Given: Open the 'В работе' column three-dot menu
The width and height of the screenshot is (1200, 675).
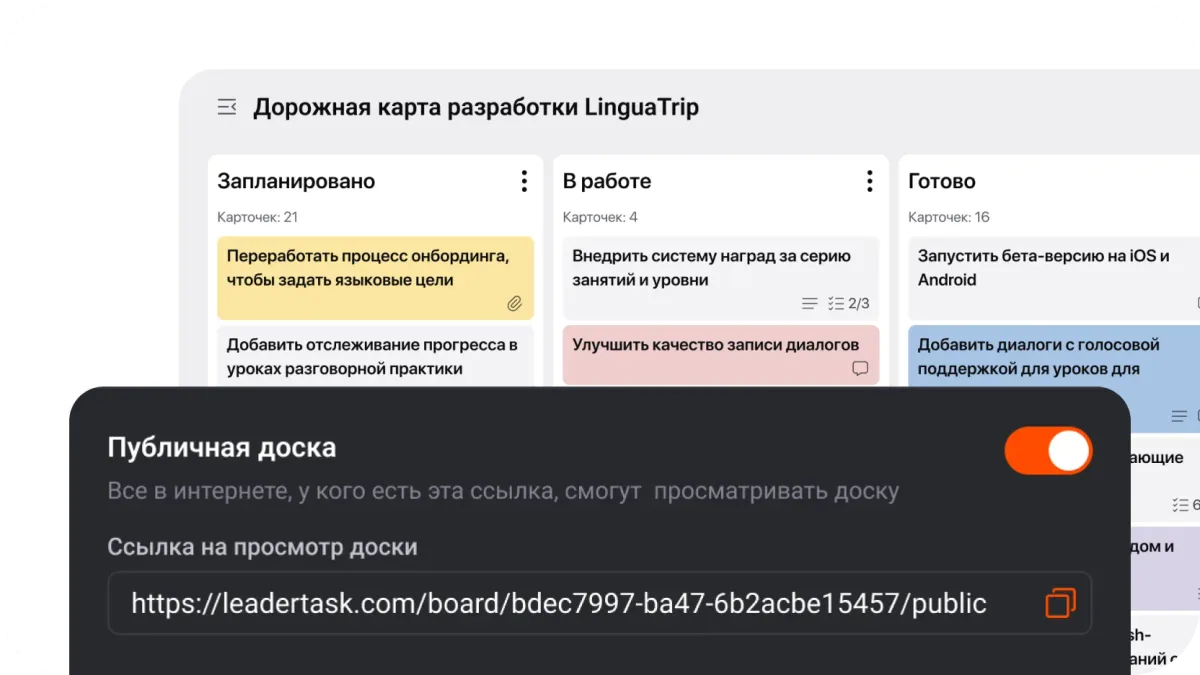Looking at the screenshot, I should pyautogui.click(x=869, y=180).
